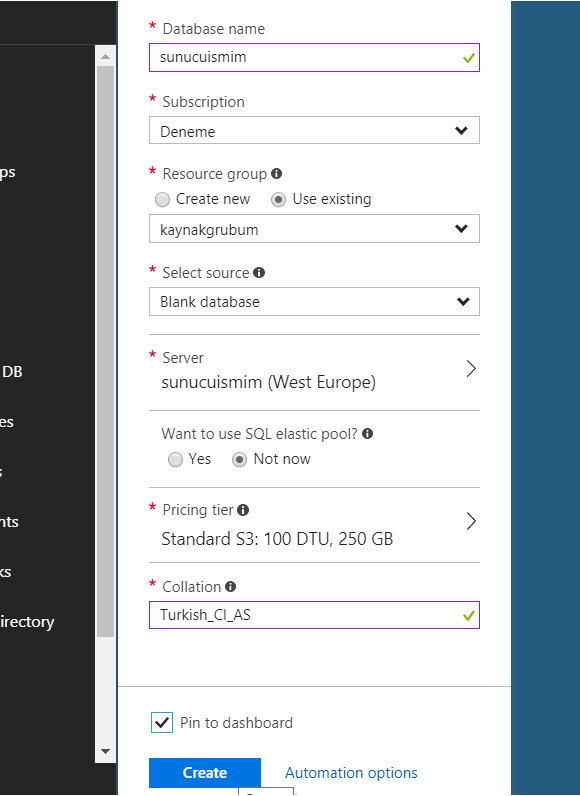The image size is (580, 796).
Task: Click the sidebar scroll-up arrow
Action: tap(106, 56)
